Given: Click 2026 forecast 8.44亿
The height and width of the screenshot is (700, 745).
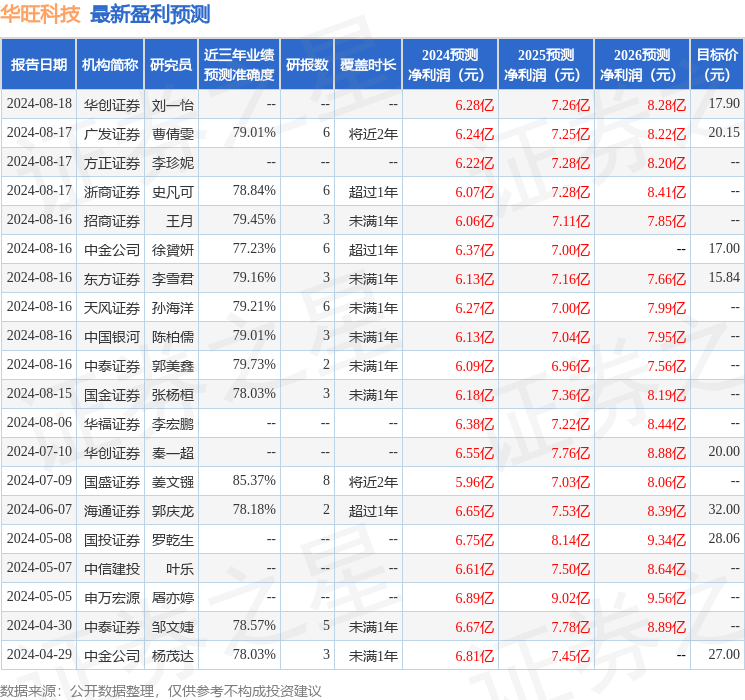Looking at the screenshot, I should (666, 424).
